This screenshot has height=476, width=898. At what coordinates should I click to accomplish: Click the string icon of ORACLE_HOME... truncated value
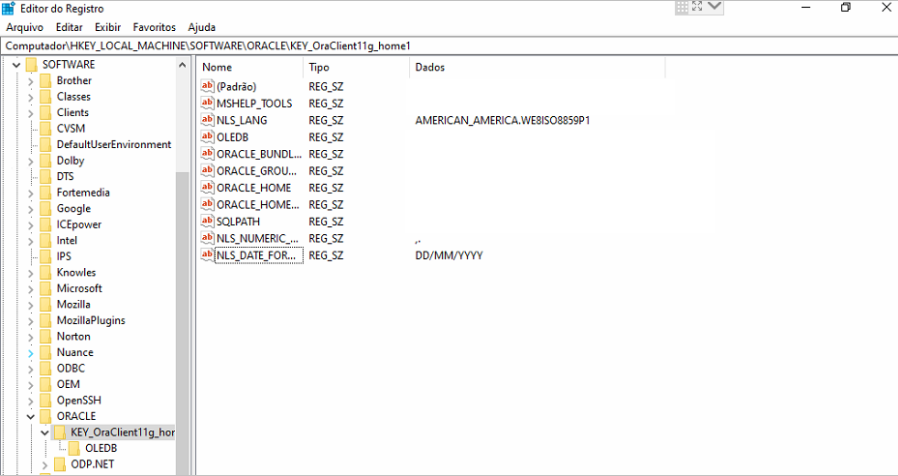point(207,204)
